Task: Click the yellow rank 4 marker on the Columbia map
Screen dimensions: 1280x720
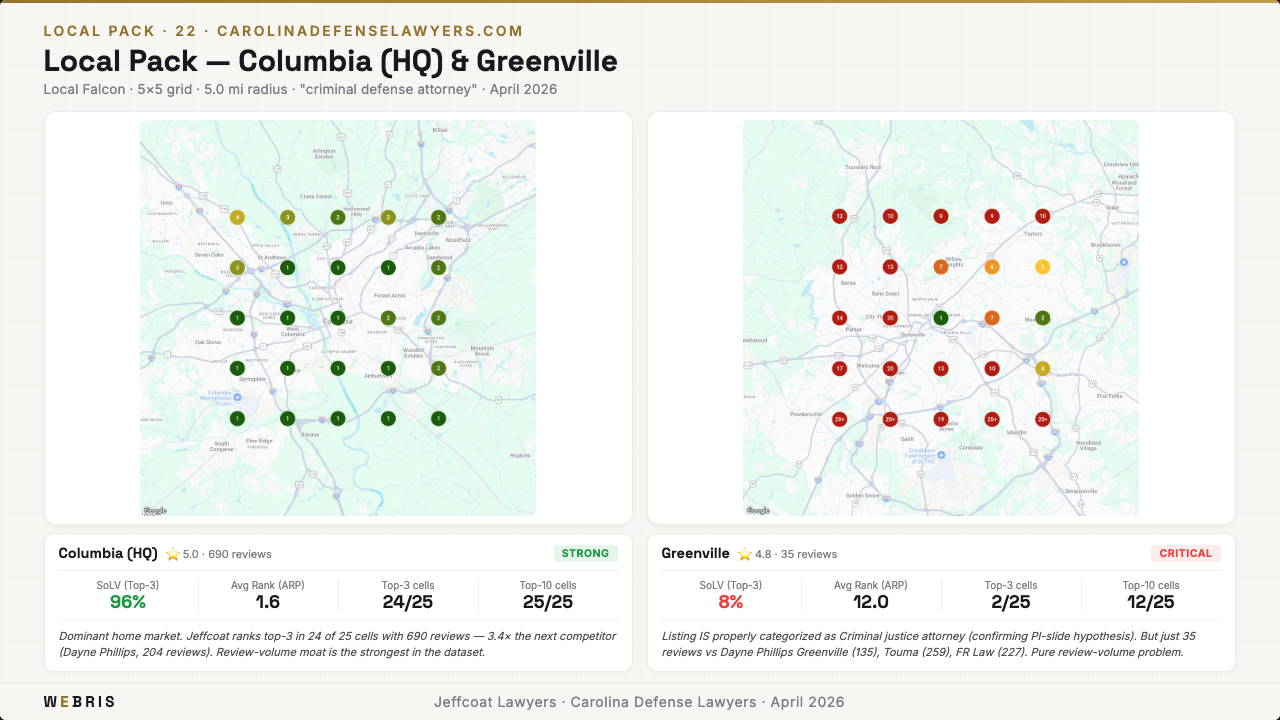Action: pyautogui.click(x=237, y=217)
